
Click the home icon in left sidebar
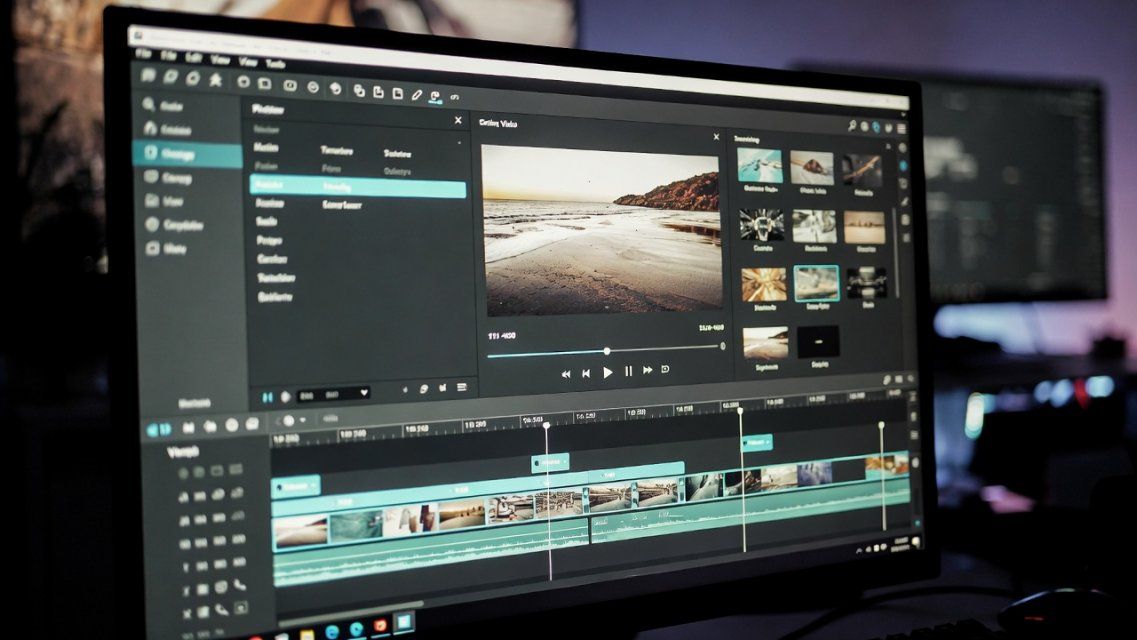click(x=150, y=129)
